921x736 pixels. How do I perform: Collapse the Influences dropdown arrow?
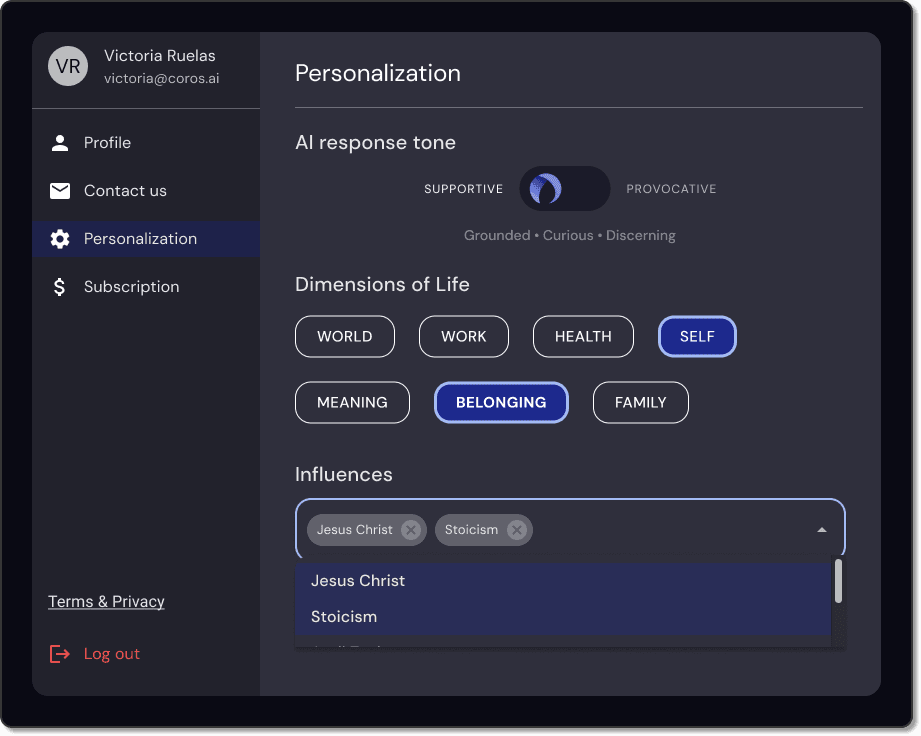click(x=822, y=530)
